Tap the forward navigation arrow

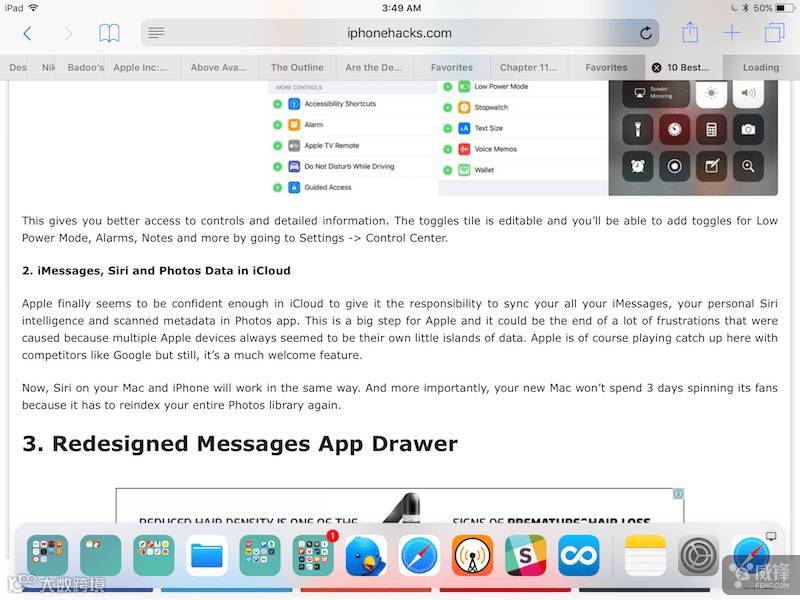68,34
